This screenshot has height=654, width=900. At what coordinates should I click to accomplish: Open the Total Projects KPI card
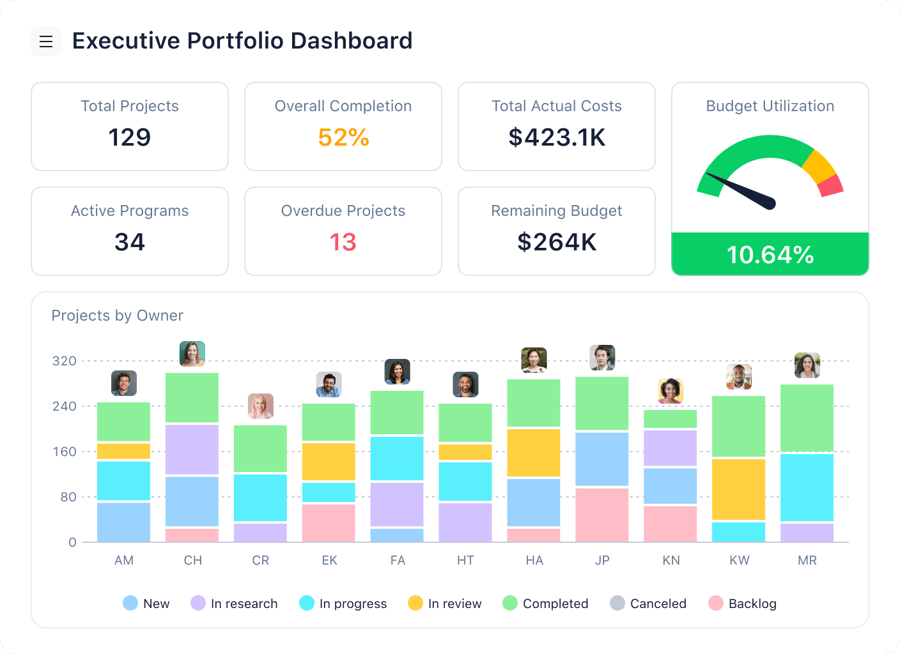[129, 127]
